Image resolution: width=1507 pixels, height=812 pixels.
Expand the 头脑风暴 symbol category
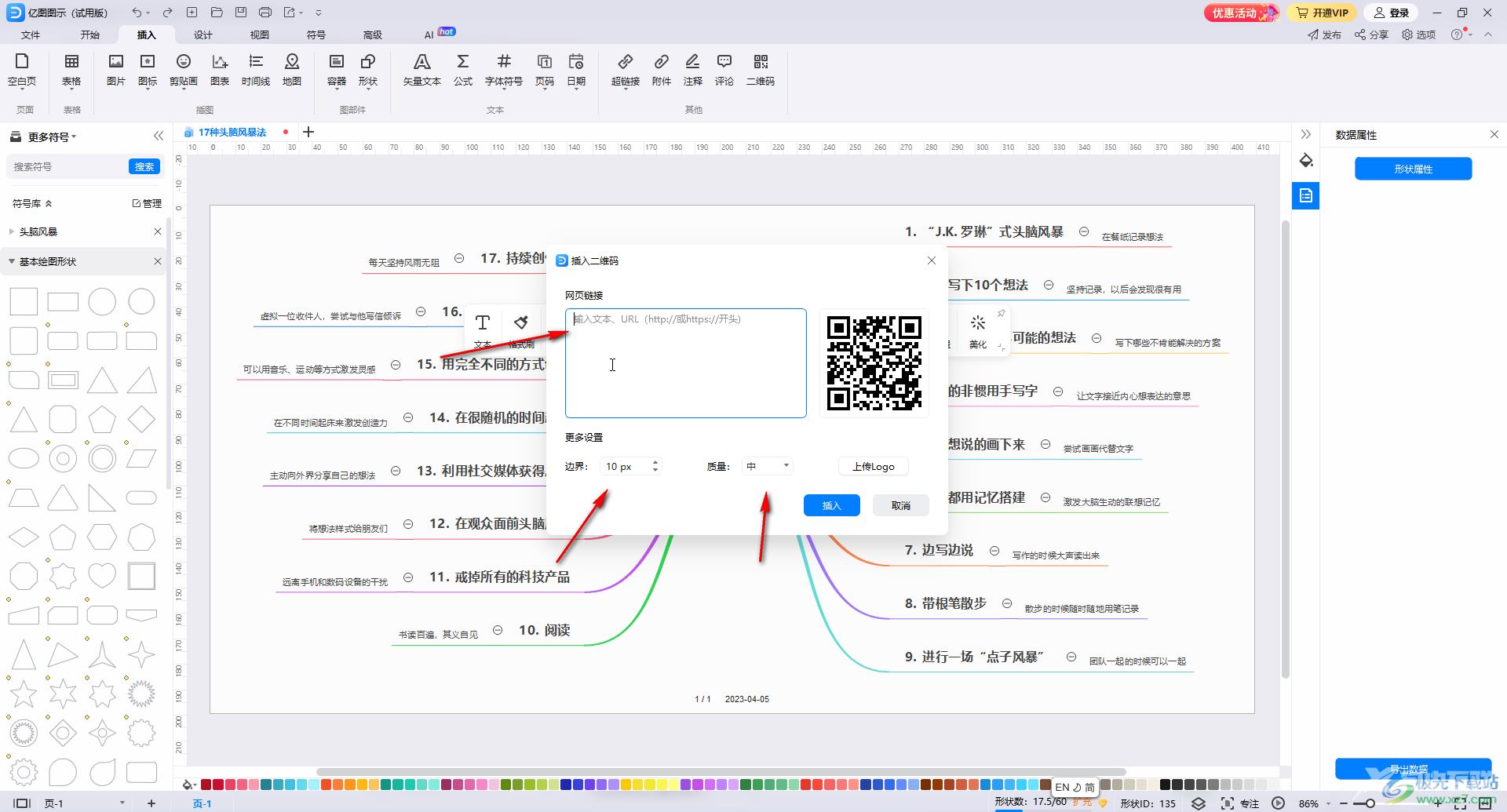pyautogui.click(x=11, y=231)
